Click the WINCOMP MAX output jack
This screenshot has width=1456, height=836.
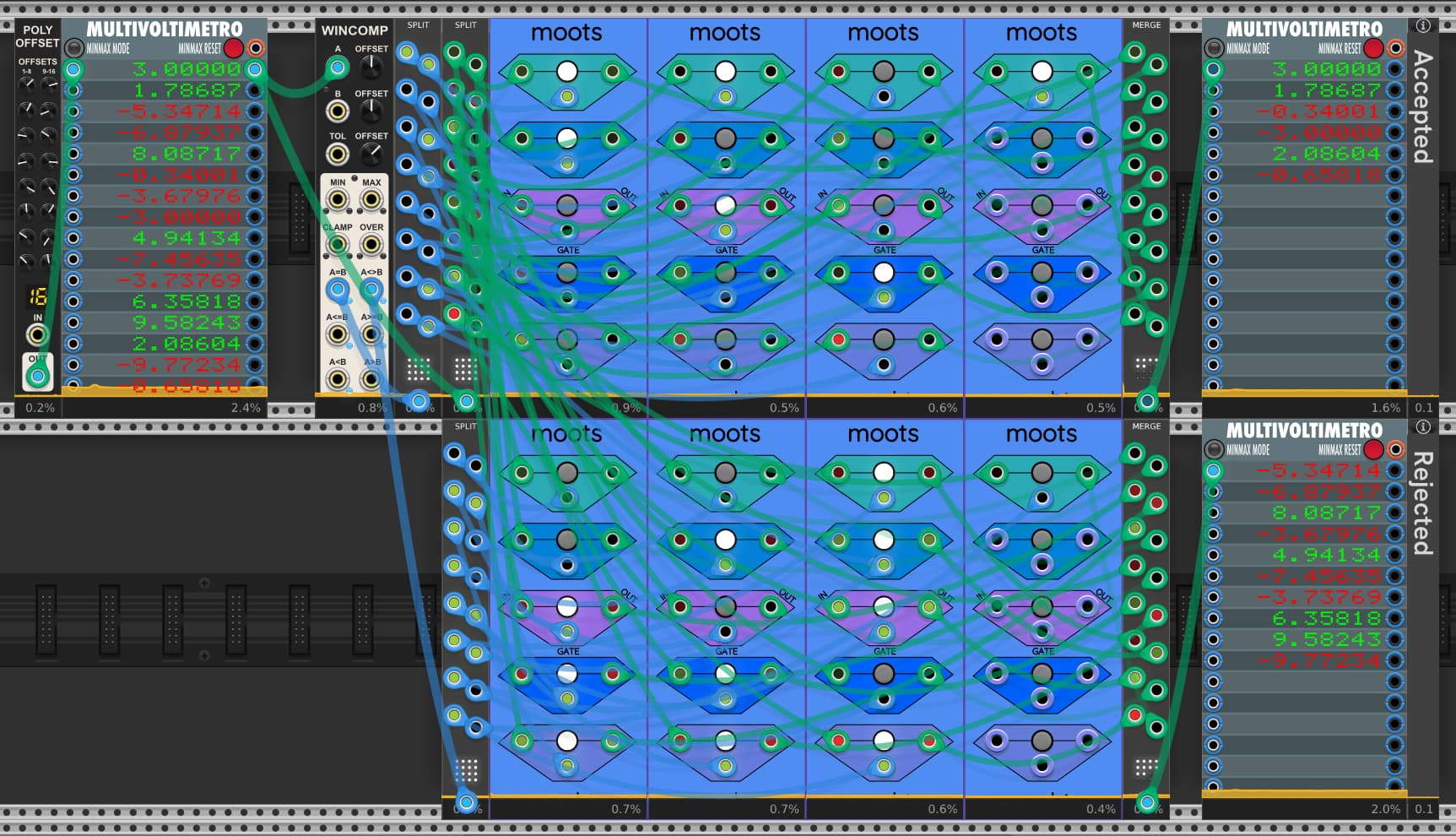pyautogui.click(x=371, y=200)
